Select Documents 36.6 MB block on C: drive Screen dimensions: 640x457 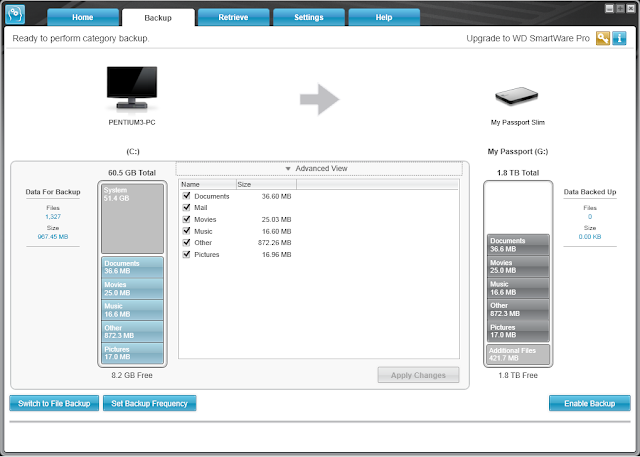coord(133,267)
